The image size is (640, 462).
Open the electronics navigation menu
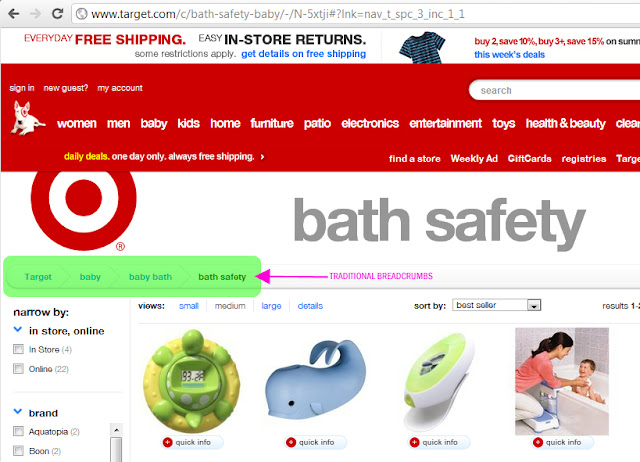coord(370,123)
